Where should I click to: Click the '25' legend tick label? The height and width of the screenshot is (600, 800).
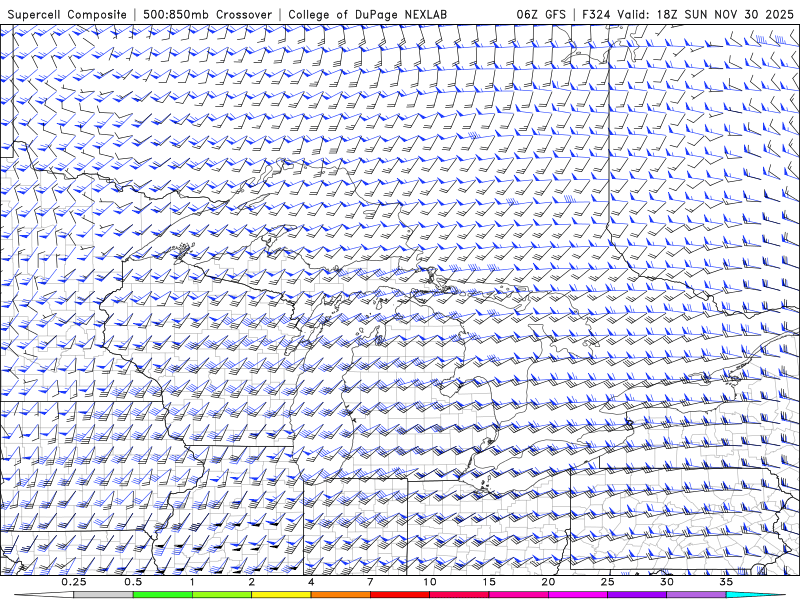coord(607,582)
